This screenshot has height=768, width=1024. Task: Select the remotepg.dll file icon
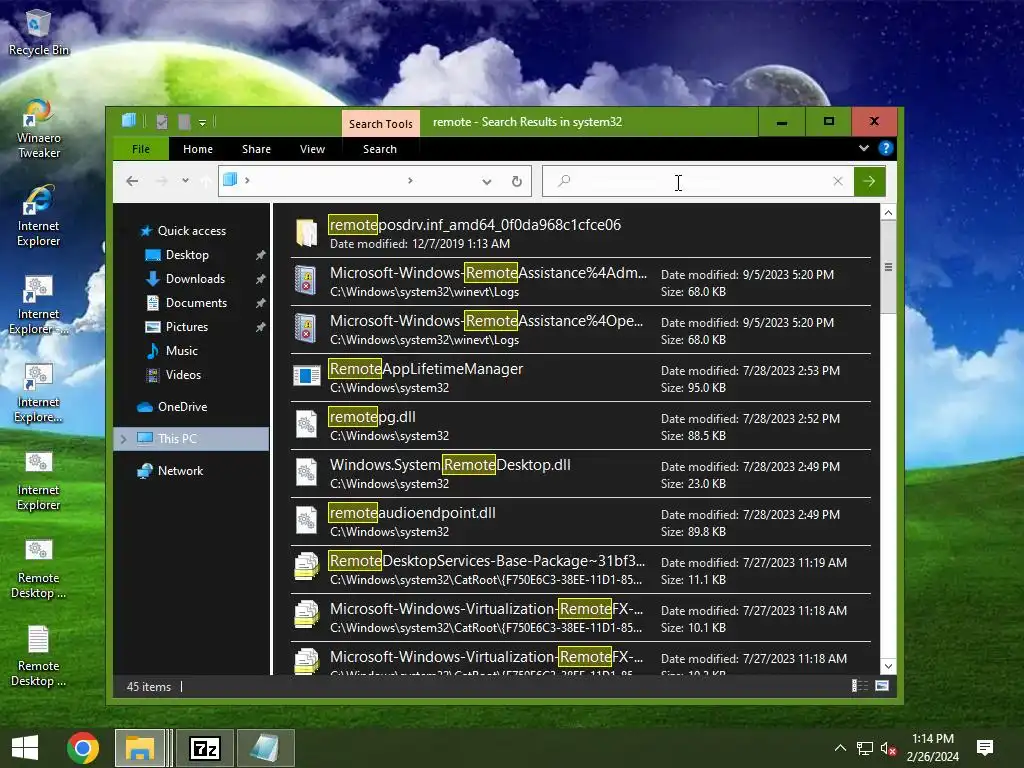306,424
